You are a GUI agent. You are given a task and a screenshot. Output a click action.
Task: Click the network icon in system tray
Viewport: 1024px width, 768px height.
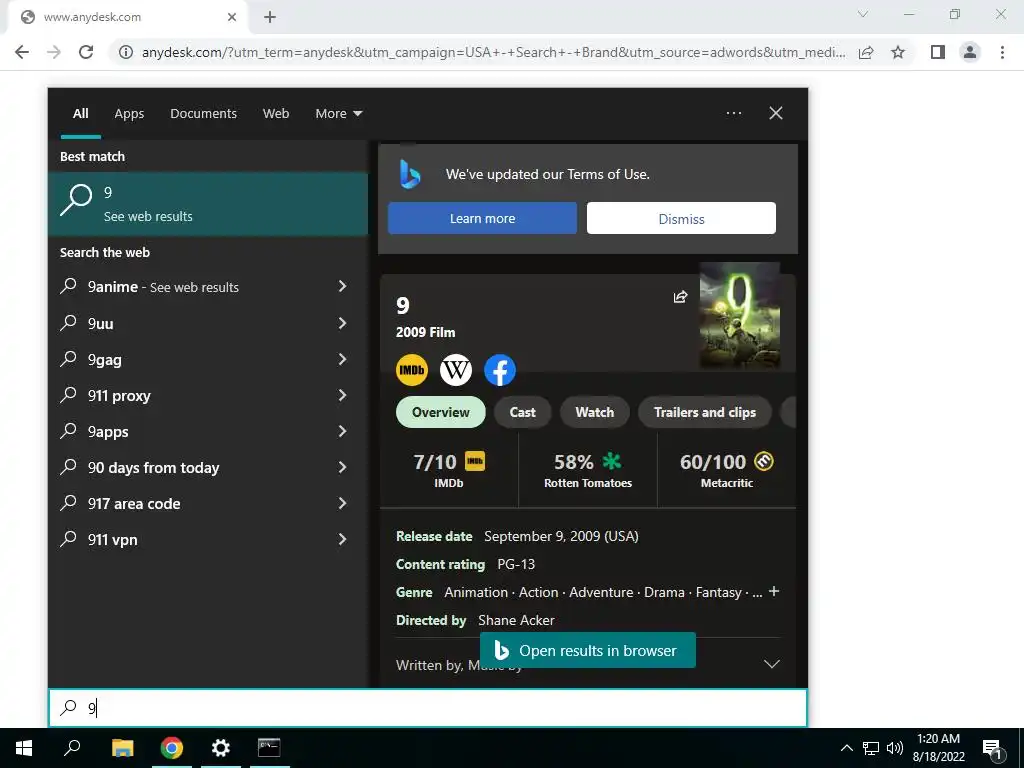point(871,748)
